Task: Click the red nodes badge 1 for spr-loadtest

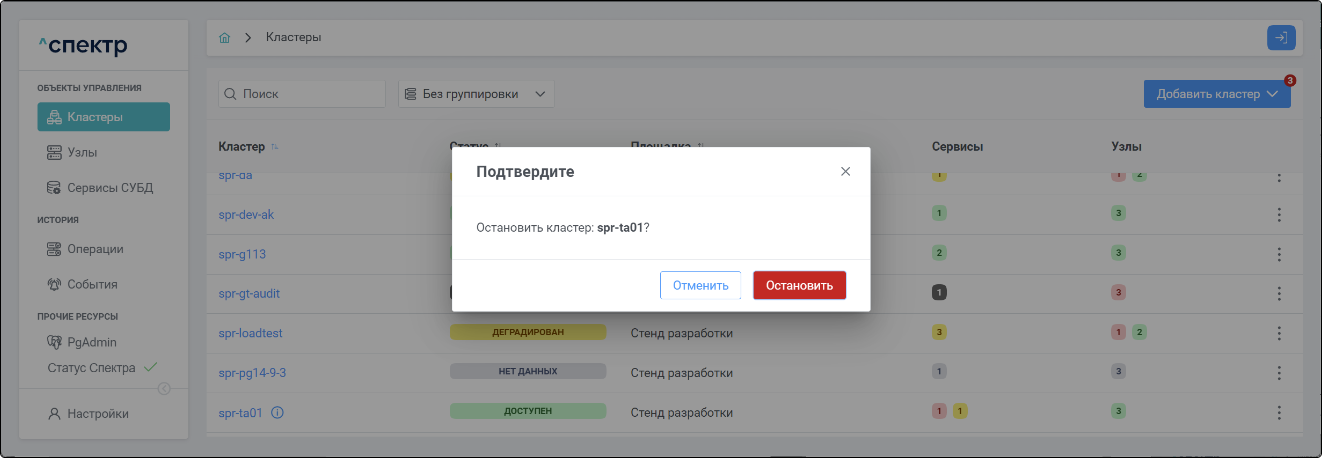Action: 1119,331
